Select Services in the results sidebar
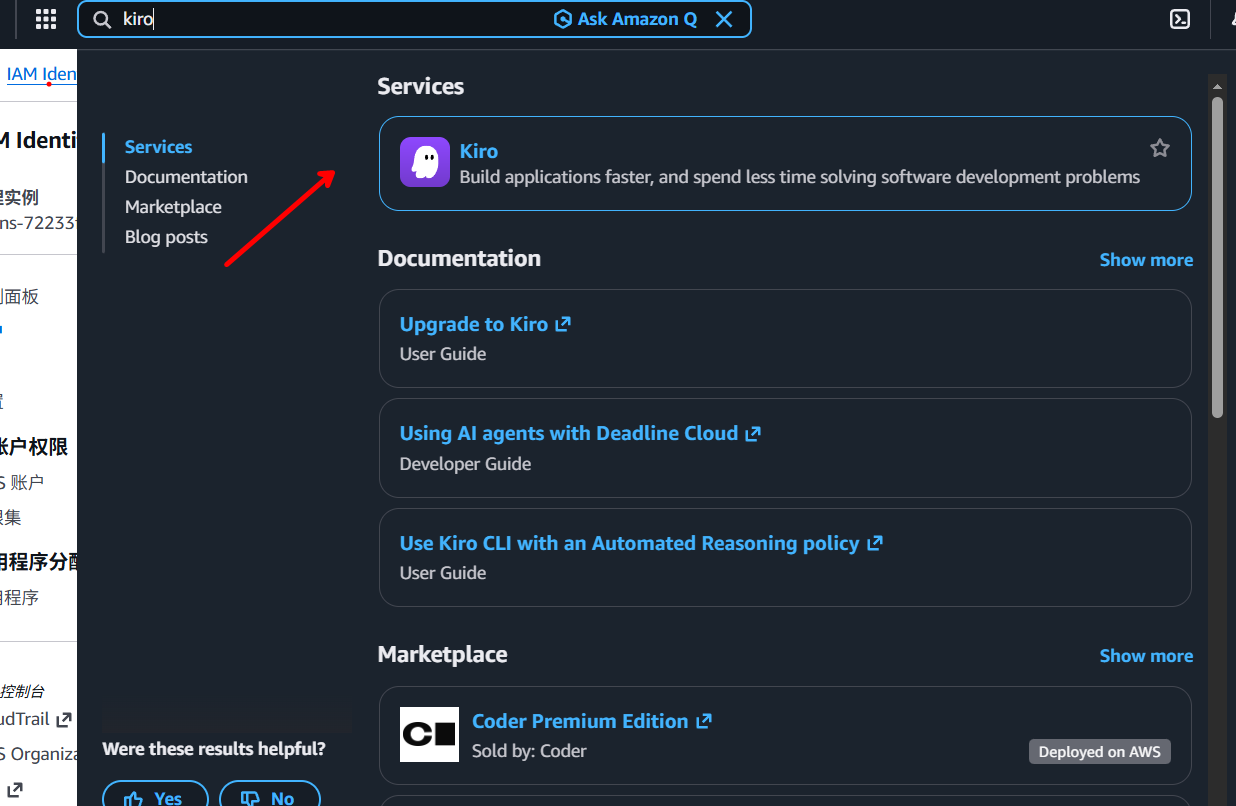This screenshot has height=806, width=1236. 158,147
